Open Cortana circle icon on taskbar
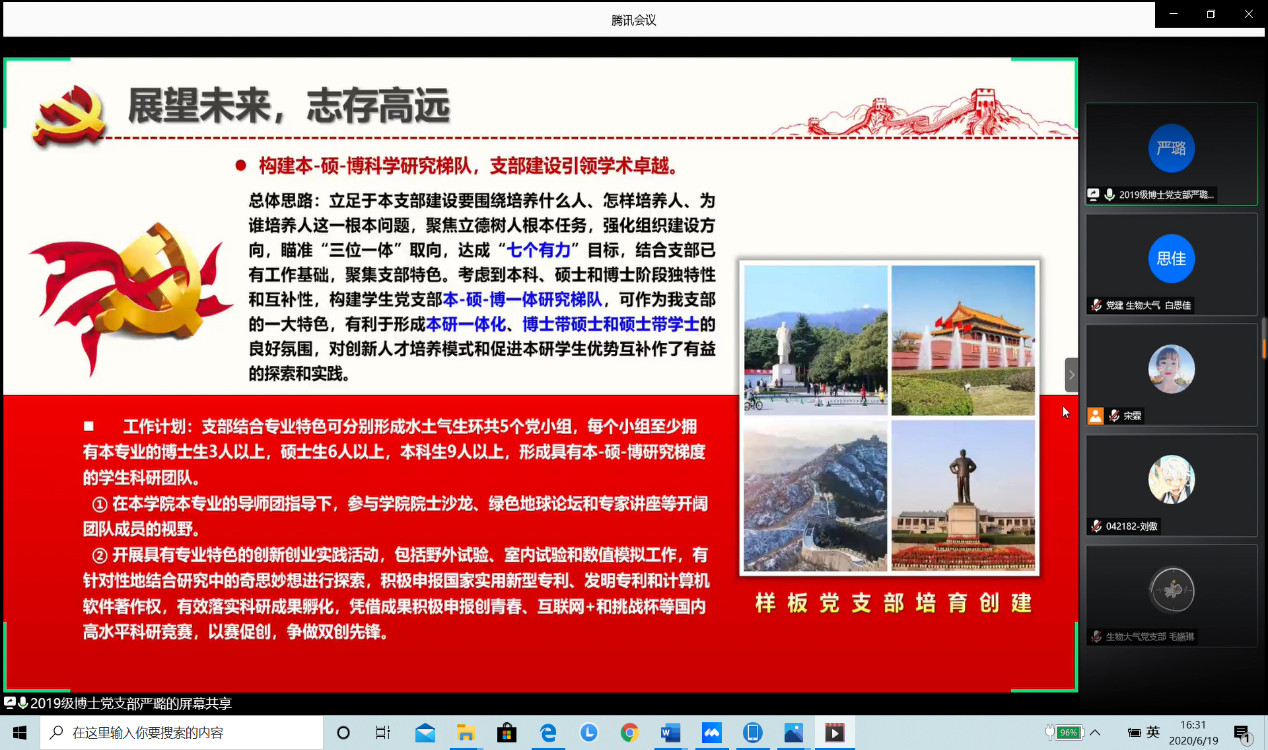Image resolution: width=1268 pixels, height=750 pixels. tap(343, 733)
